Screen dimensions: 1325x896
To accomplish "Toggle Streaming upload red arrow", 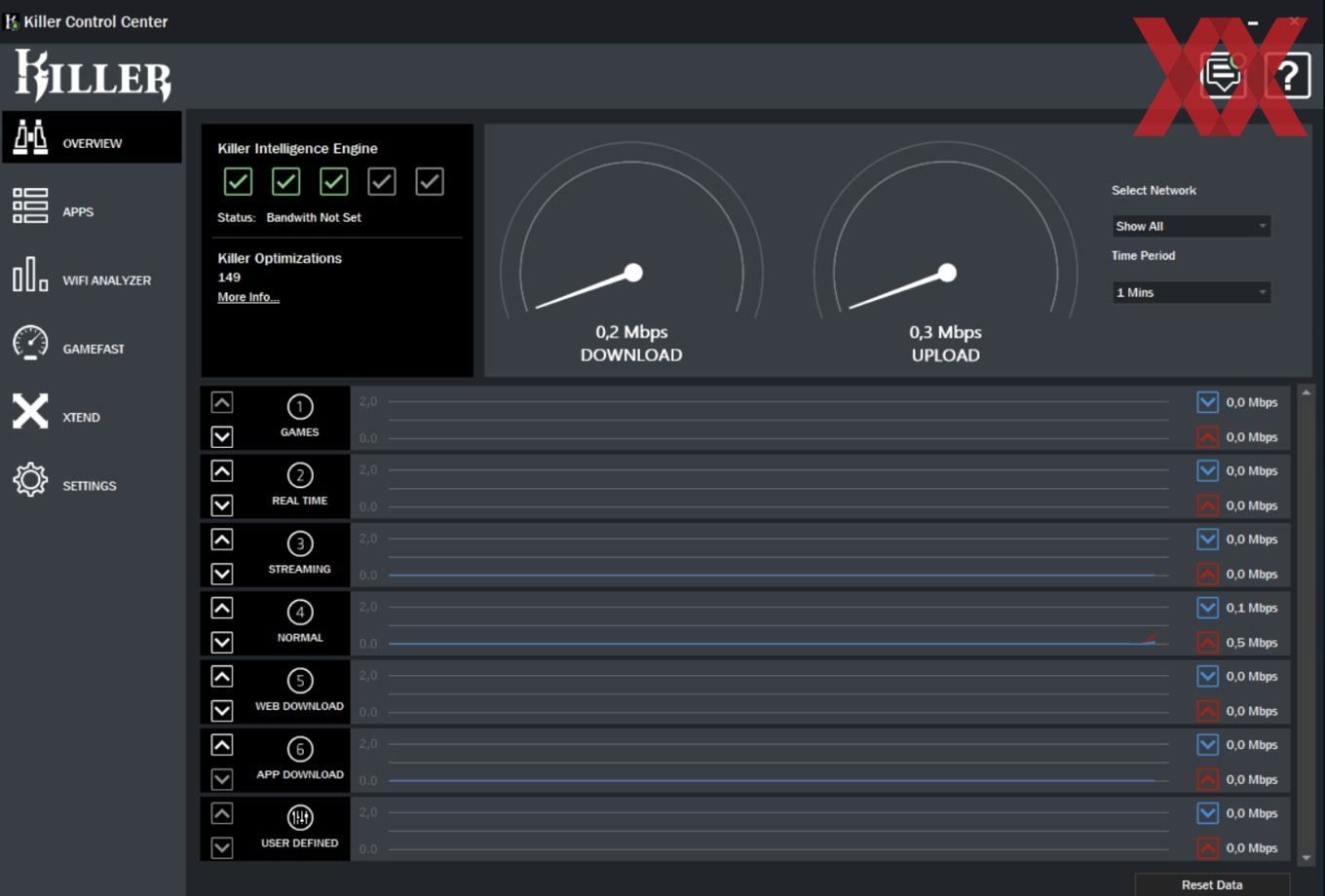I will (1207, 575).
